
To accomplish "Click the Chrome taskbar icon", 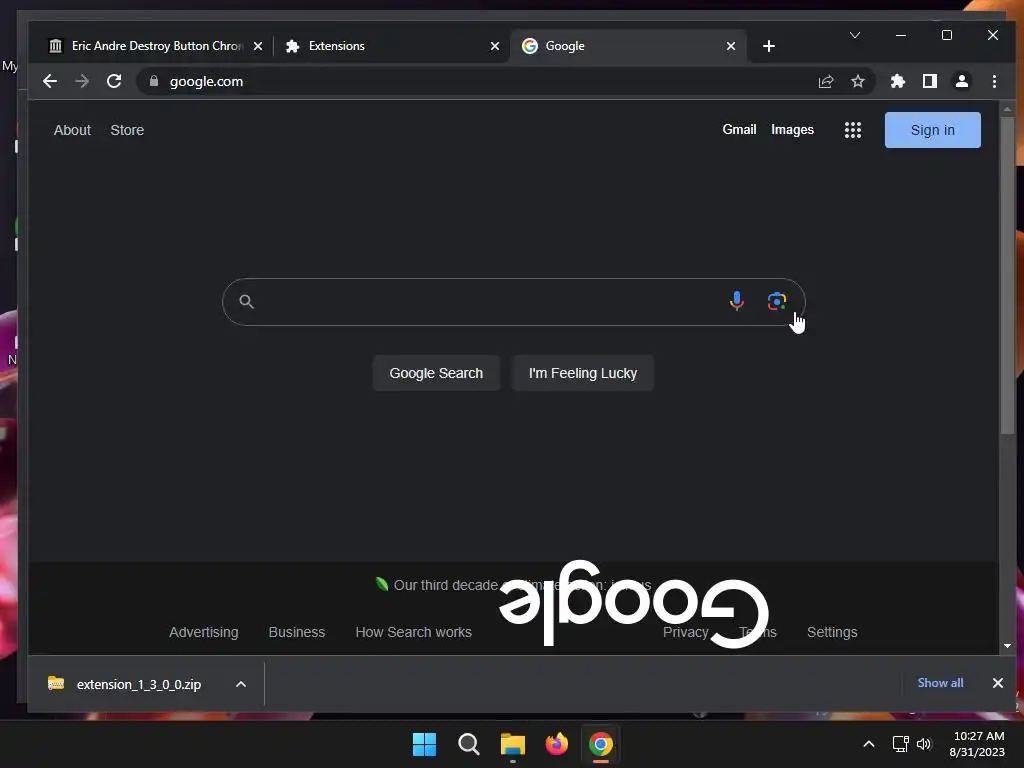I will tap(601, 744).
